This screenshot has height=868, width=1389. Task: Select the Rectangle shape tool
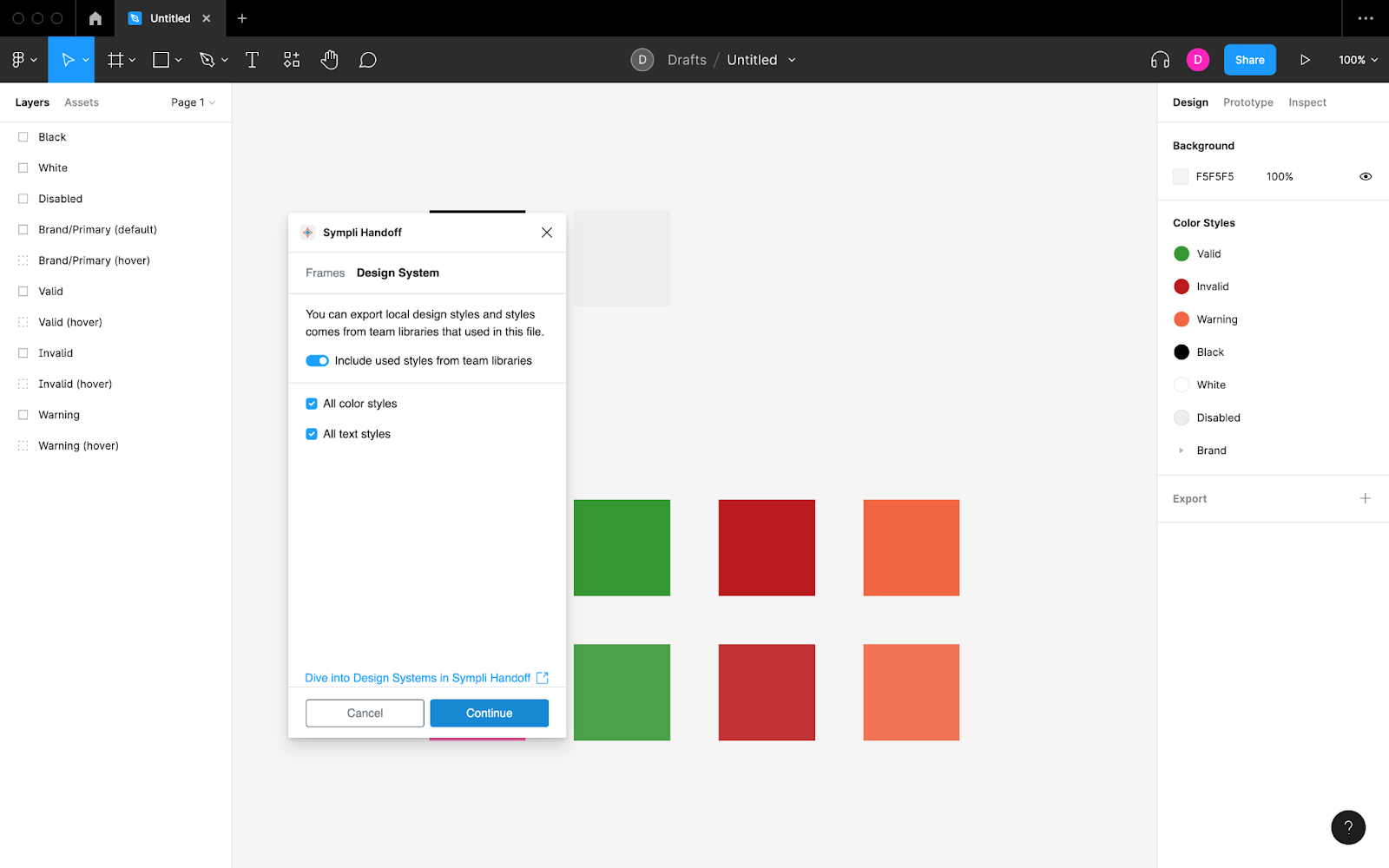coord(161,60)
